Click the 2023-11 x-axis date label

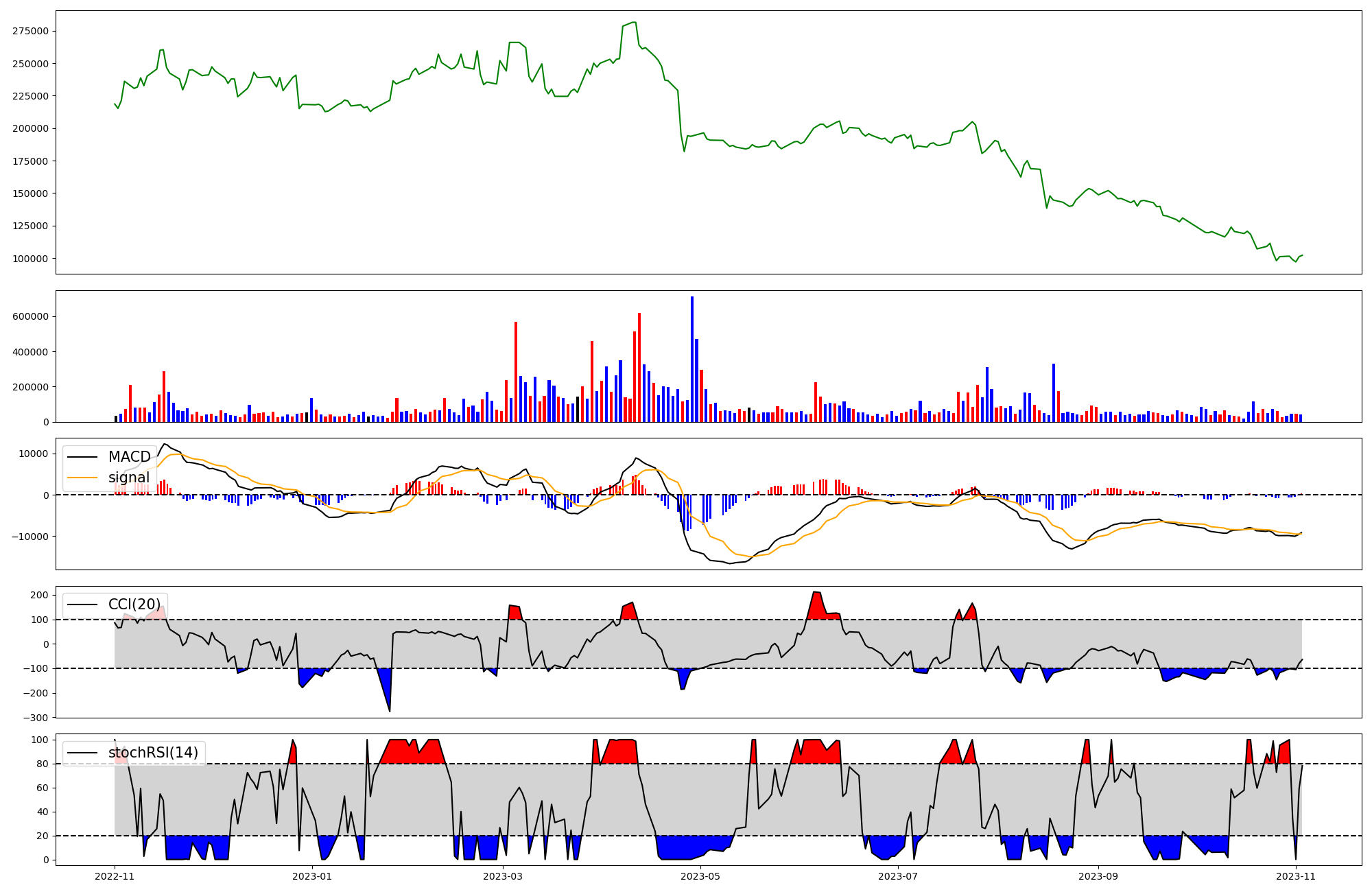pyautogui.click(x=1296, y=876)
